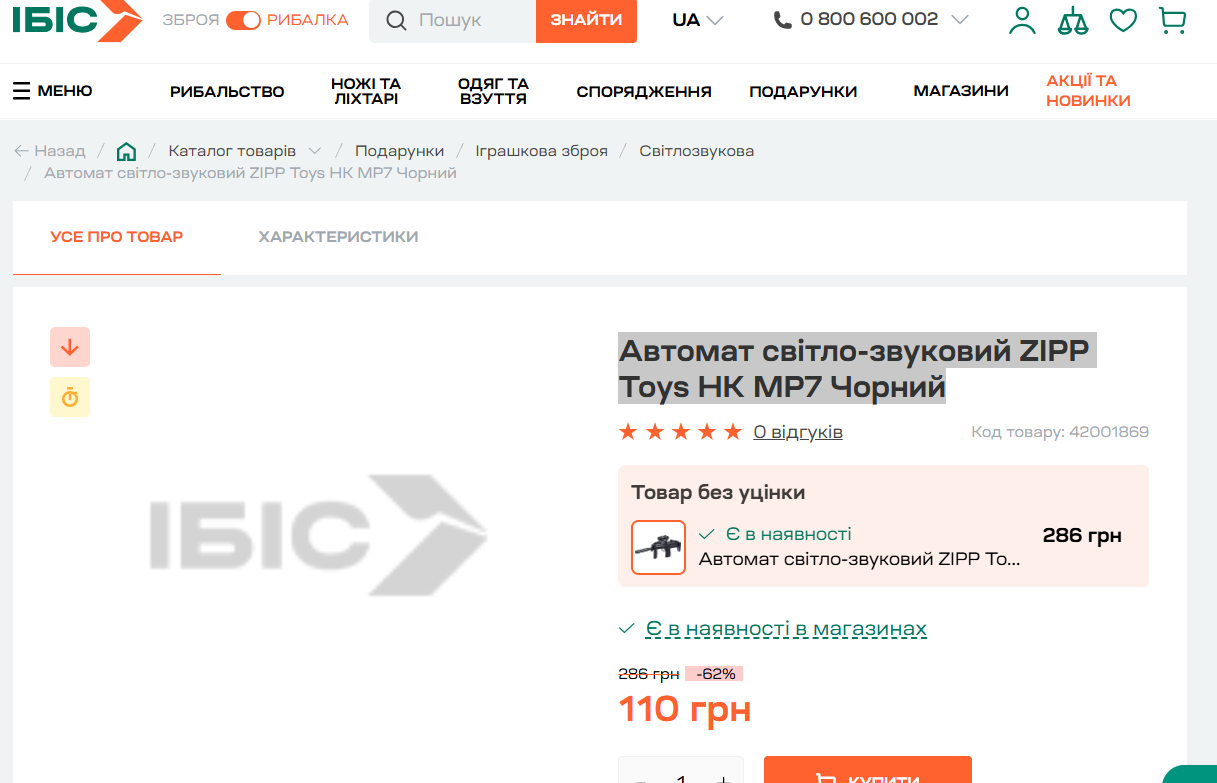Click the Код товару: 42001869 text

click(x=1060, y=432)
